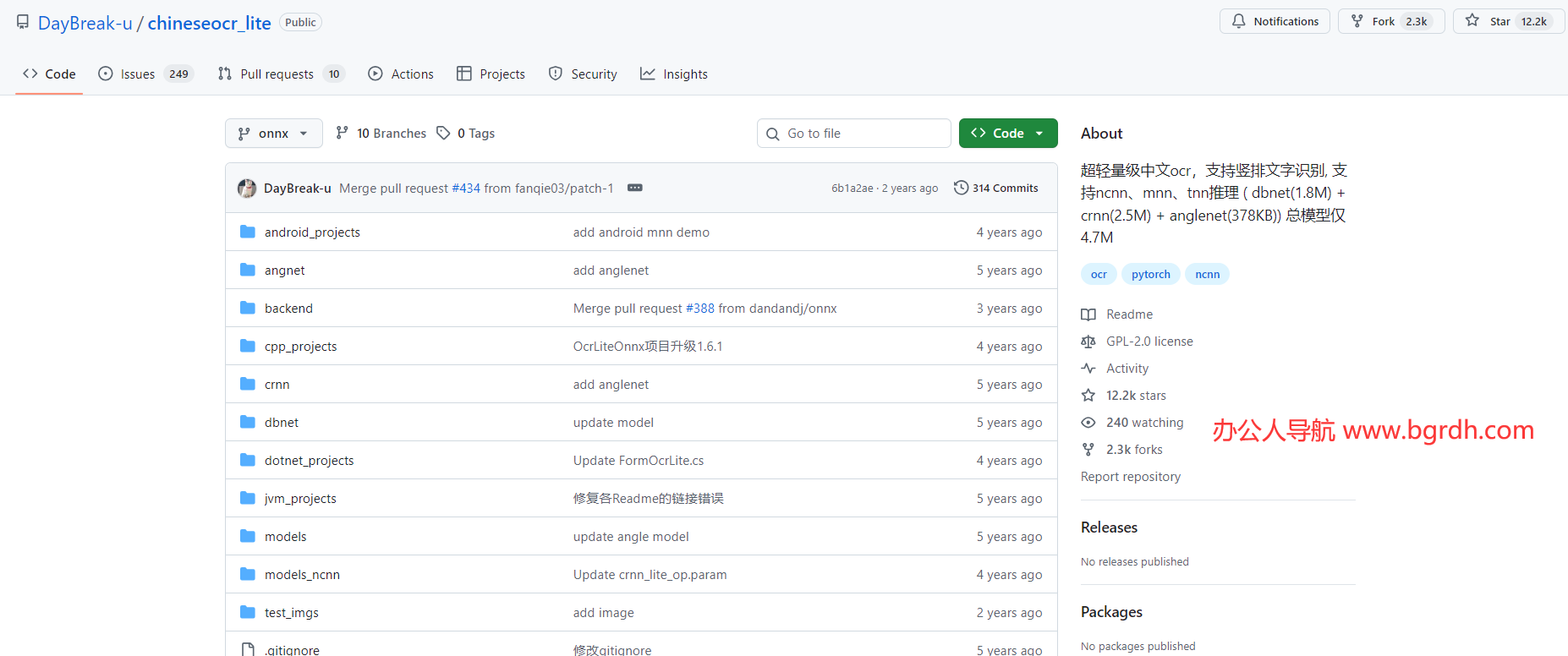The height and width of the screenshot is (656, 1568).
Task: Open the android_projects folder
Action: [x=312, y=232]
